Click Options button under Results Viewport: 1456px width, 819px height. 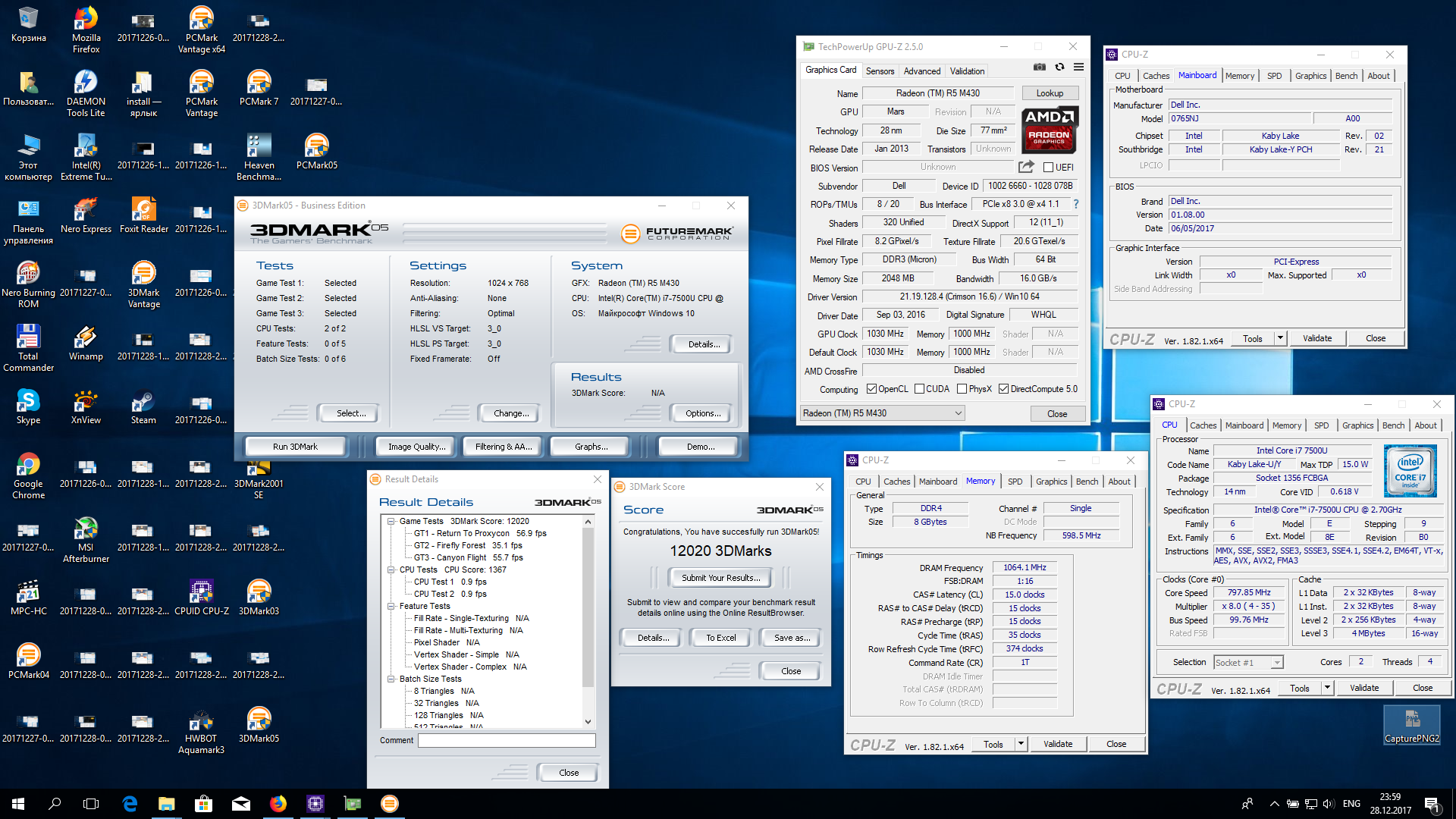(702, 413)
